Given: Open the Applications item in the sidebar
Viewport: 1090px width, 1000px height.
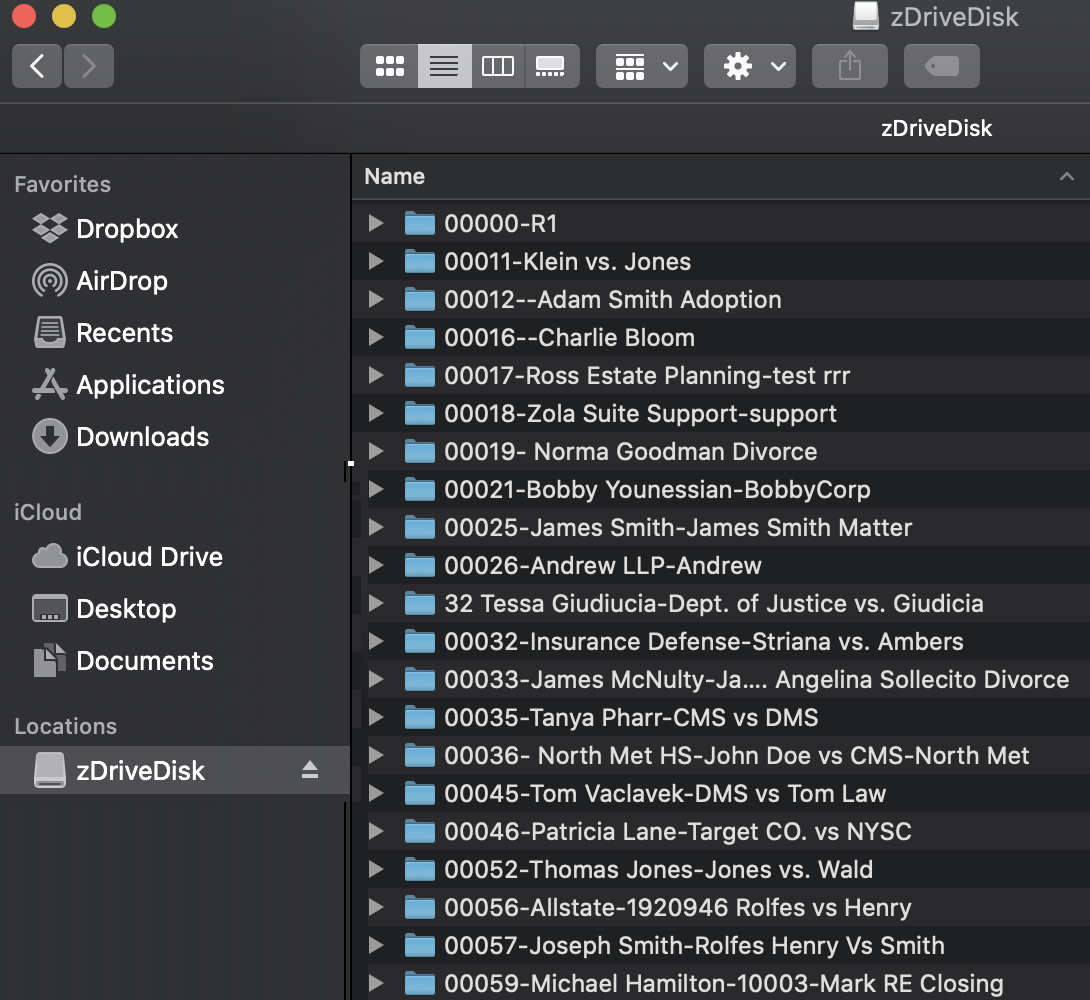Looking at the screenshot, I should 150,385.
